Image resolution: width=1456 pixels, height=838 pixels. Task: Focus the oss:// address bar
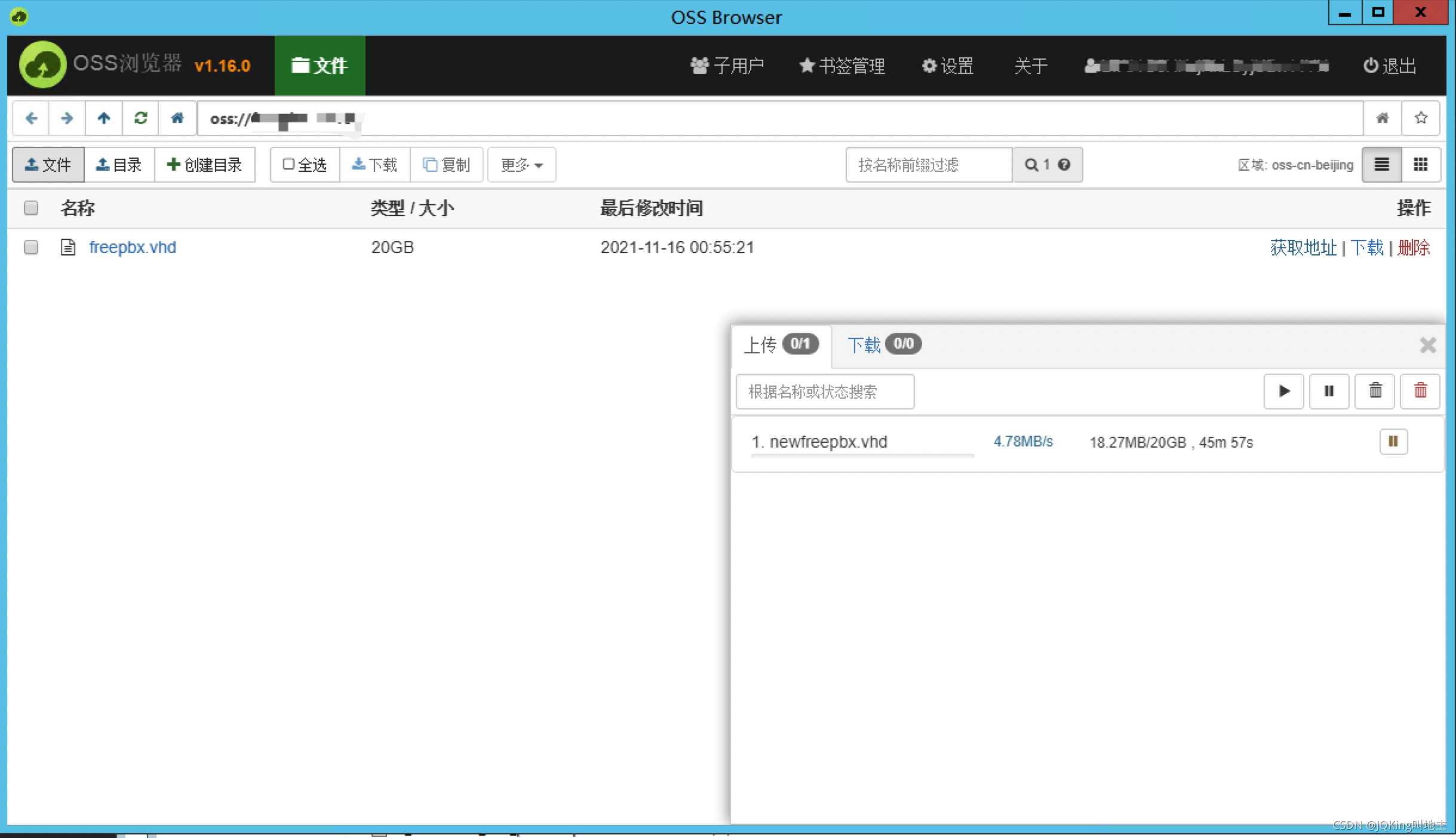(x=780, y=118)
